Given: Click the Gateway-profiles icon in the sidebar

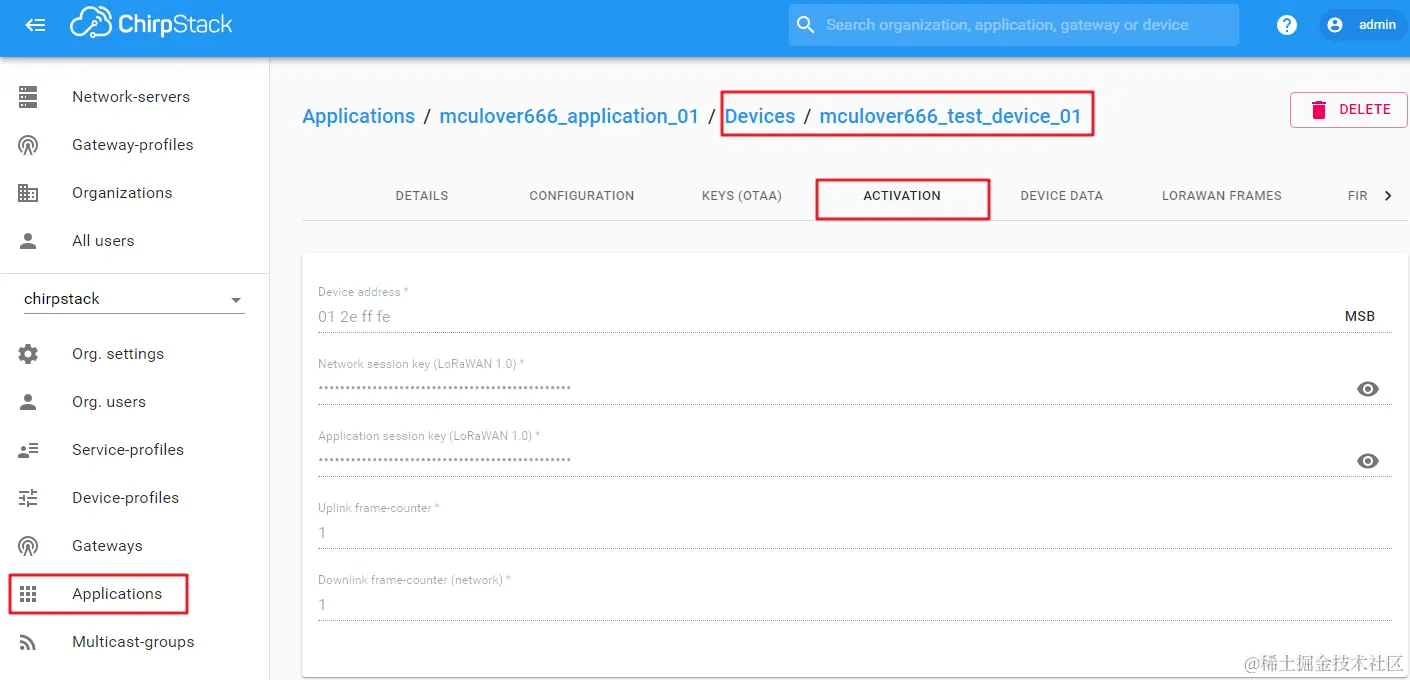Looking at the screenshot, I should (28, 145).
